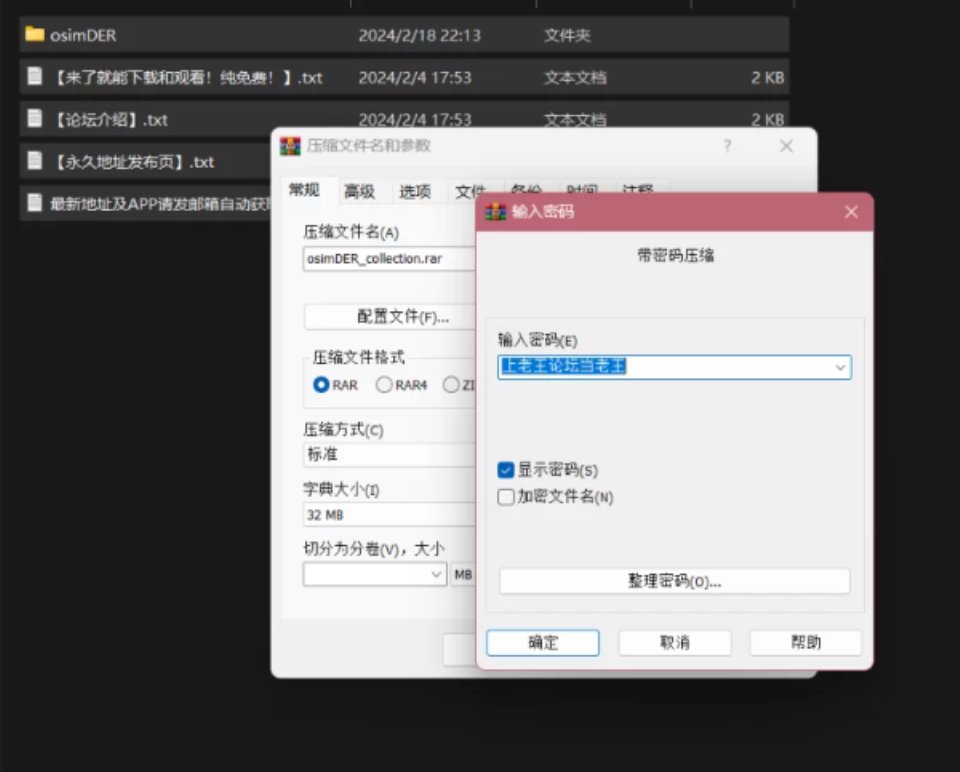Click the help question mark in archive dialog
Viewport: 960px width, 772px height.
[x=727, y=146]
